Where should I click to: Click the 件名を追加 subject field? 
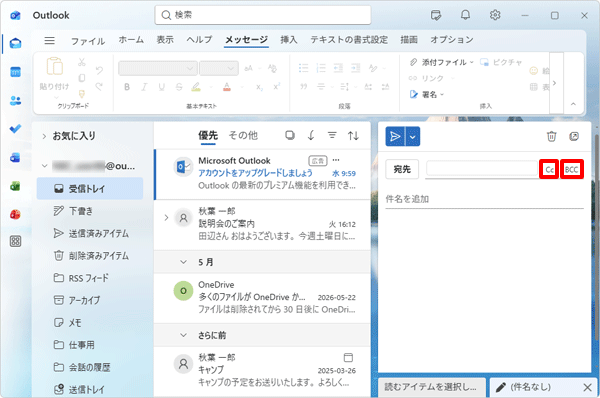pyautogui.click(x=484, y=199)
